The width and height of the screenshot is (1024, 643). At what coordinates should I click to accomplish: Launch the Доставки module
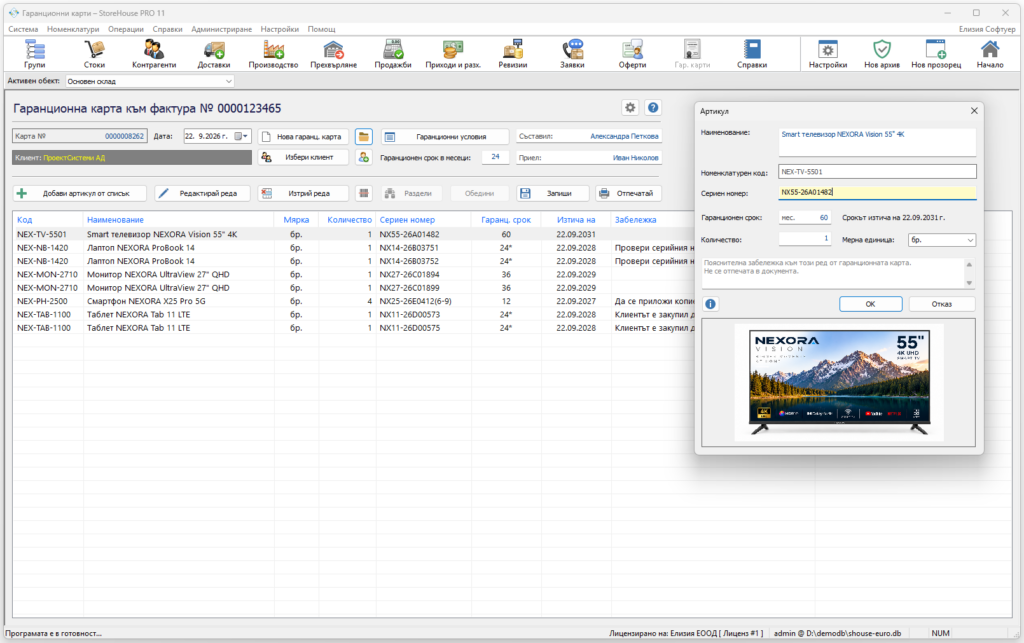coord(214,54)
